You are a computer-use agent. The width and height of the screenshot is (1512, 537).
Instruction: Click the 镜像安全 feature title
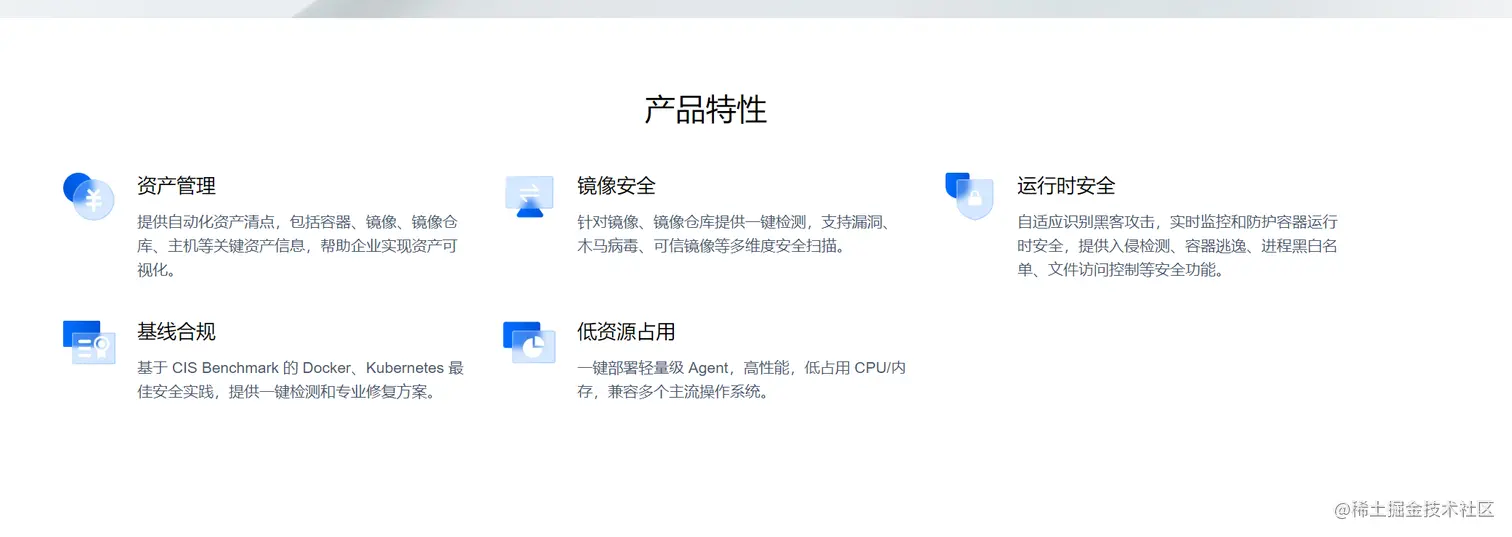pos(616,186)
